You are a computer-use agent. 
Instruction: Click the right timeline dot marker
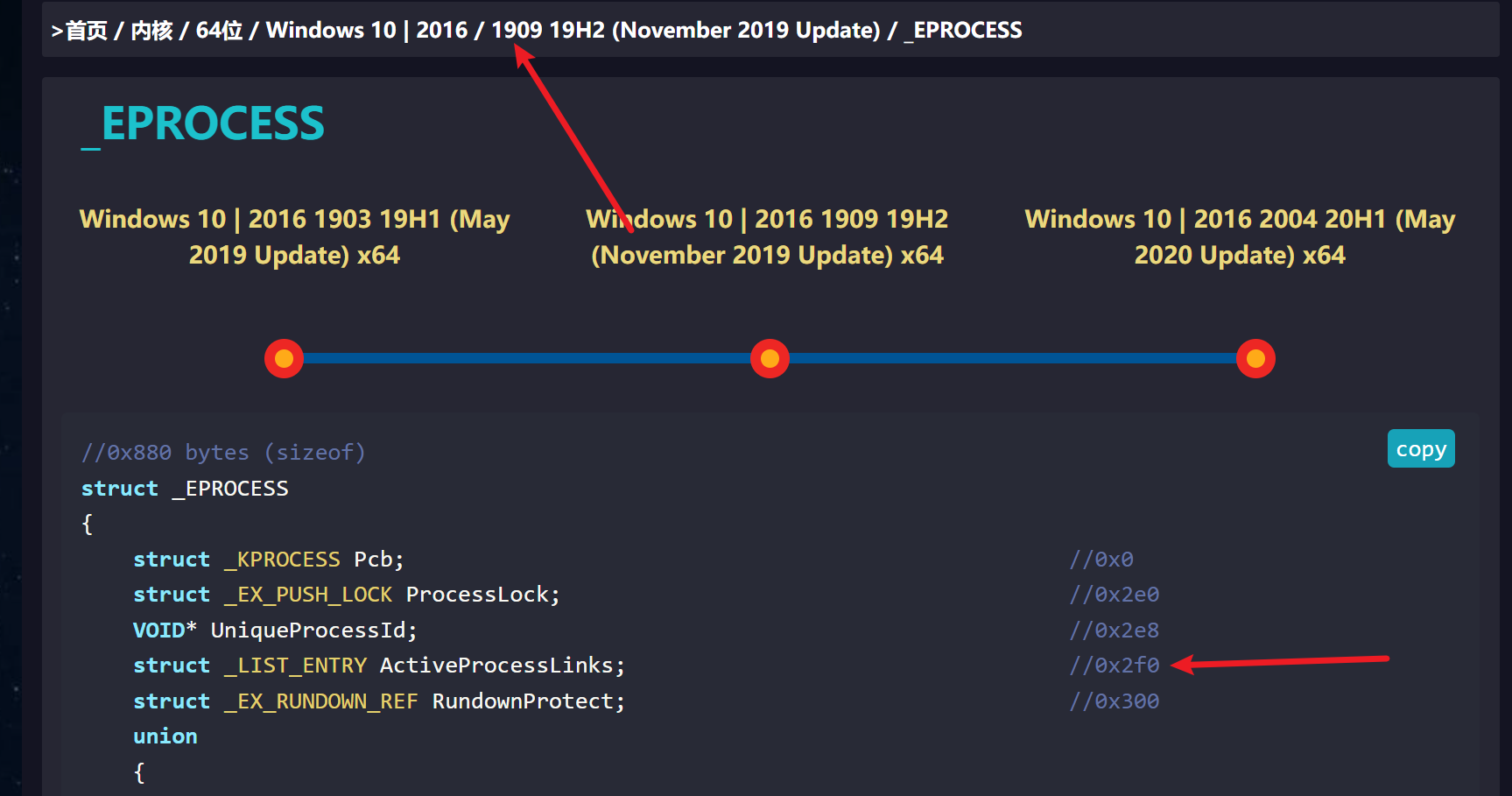(x=1255, y=358)
